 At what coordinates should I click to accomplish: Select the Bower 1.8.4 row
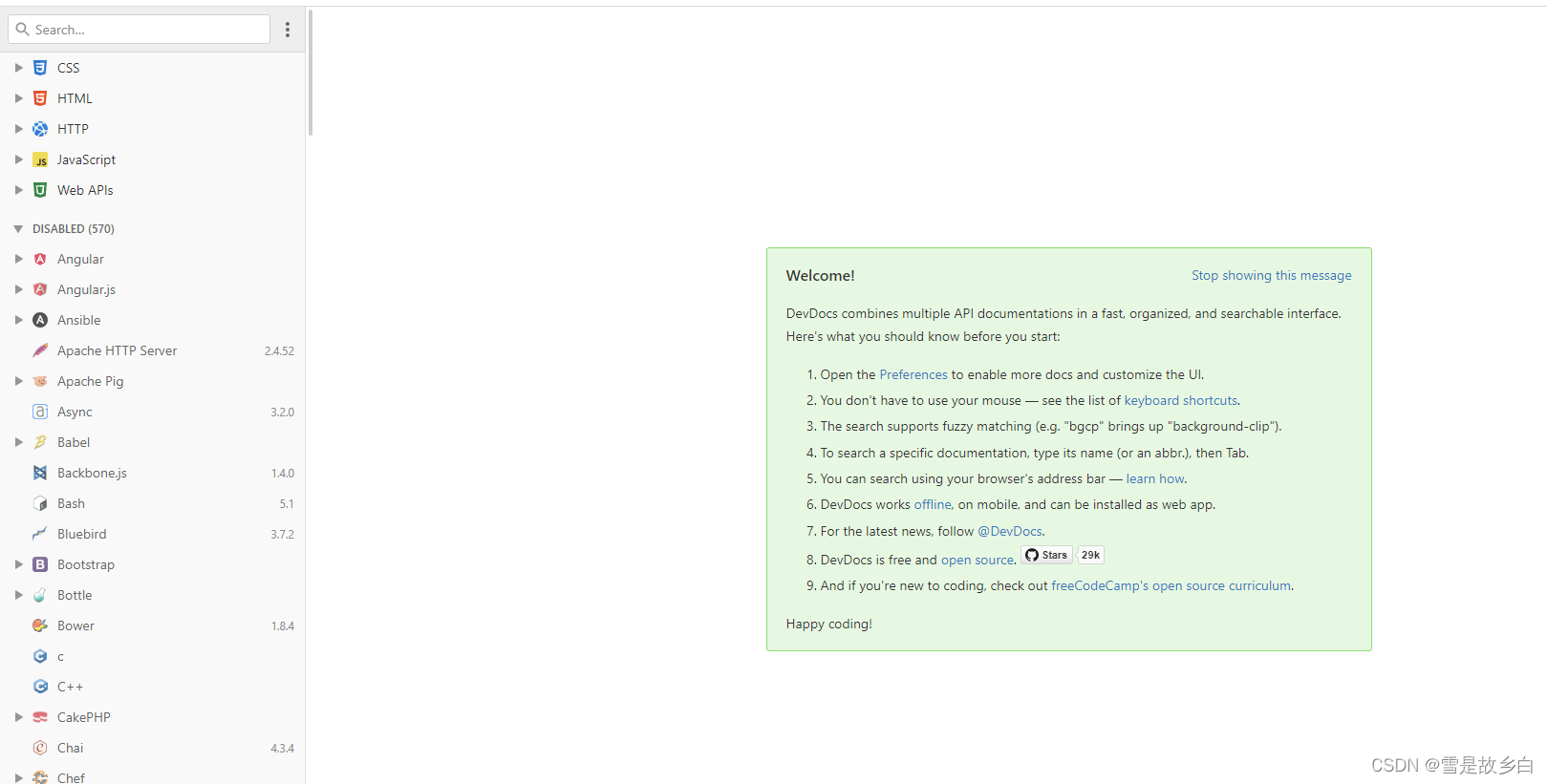click(x=153, y=625)
